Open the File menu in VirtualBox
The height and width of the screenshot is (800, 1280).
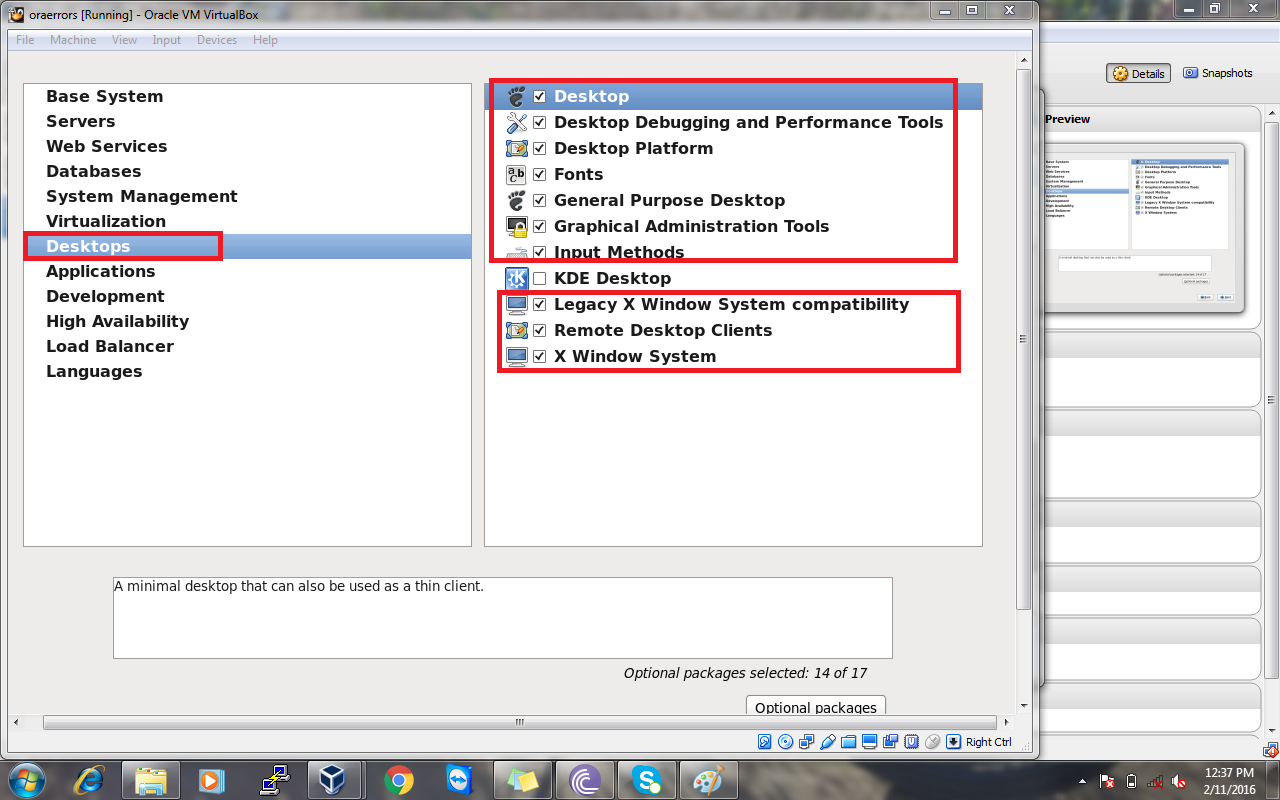[x=25, y=40]
